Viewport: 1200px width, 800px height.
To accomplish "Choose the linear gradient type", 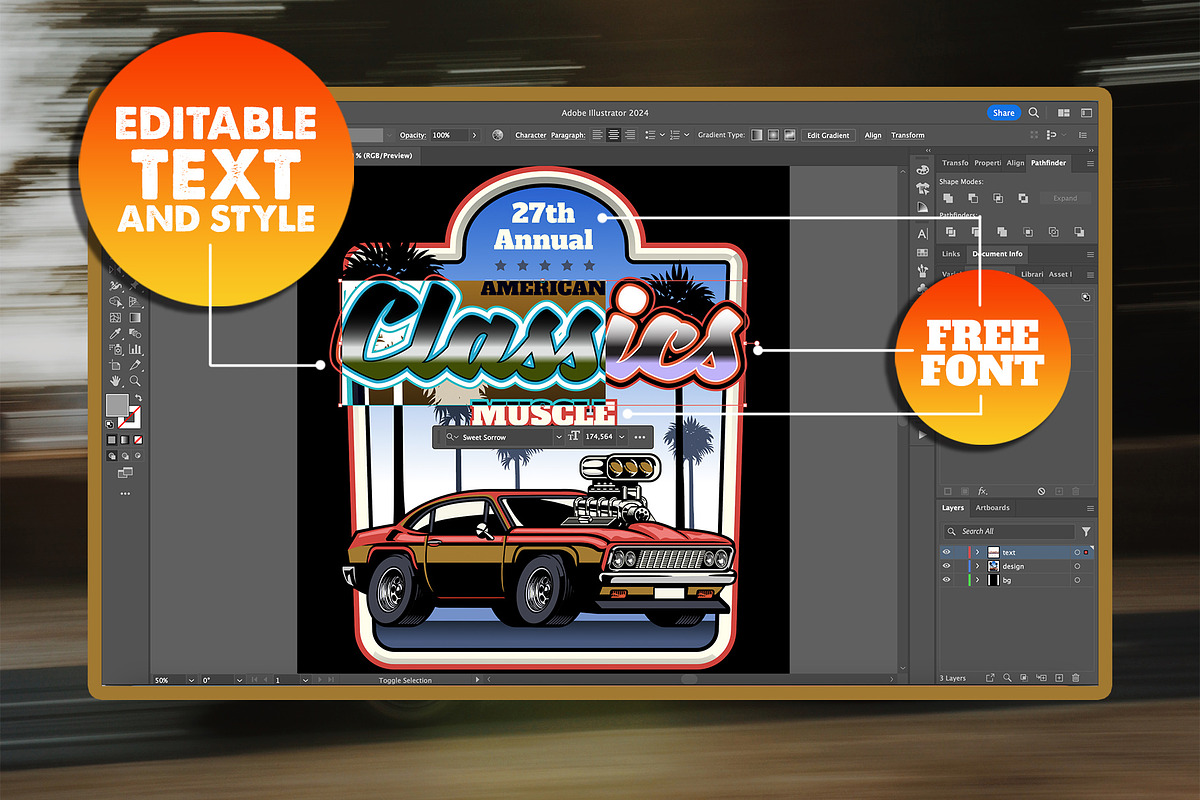I will click(757, 135).
